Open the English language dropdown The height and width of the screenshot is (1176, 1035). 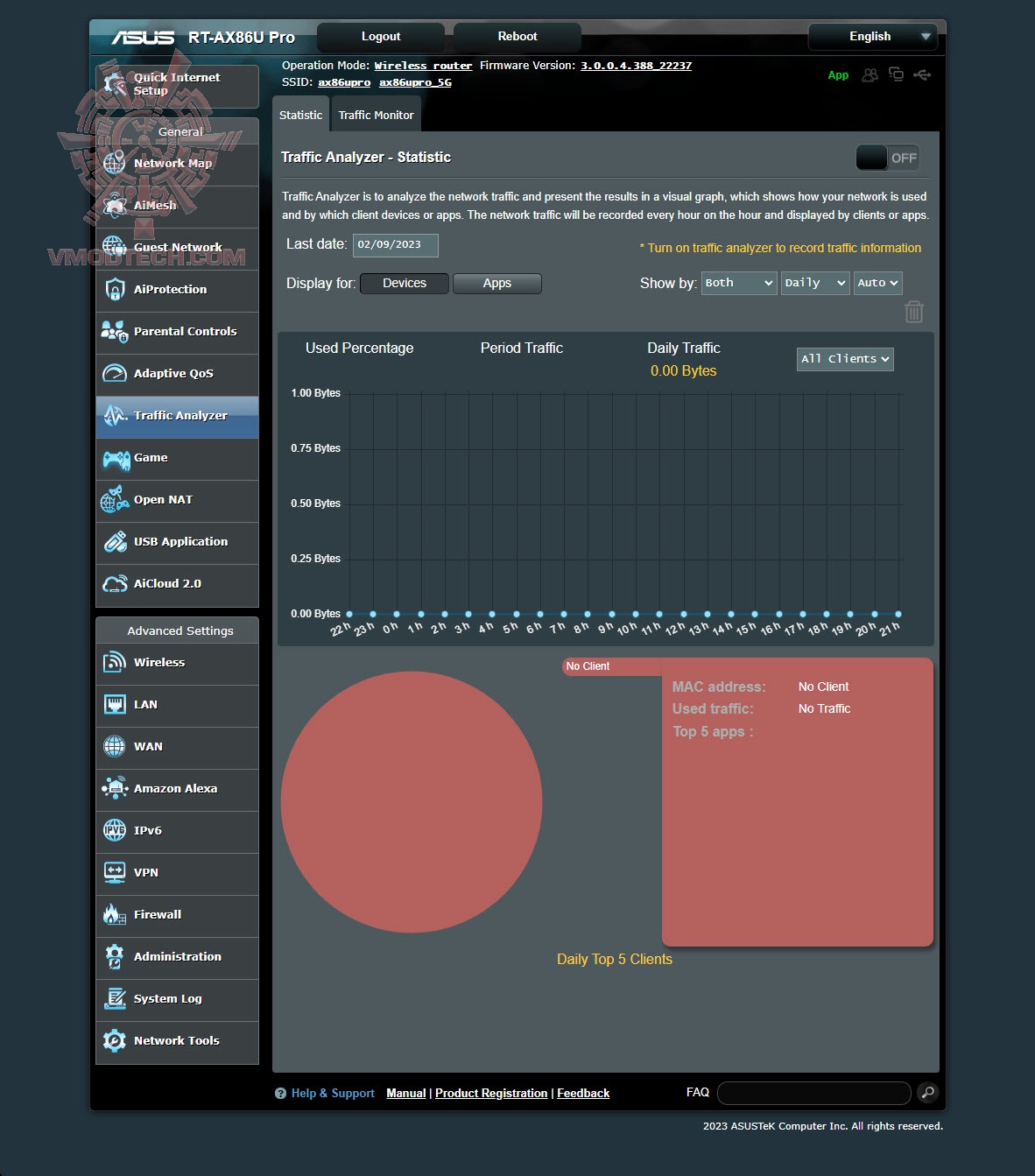(x=872, y=37)
